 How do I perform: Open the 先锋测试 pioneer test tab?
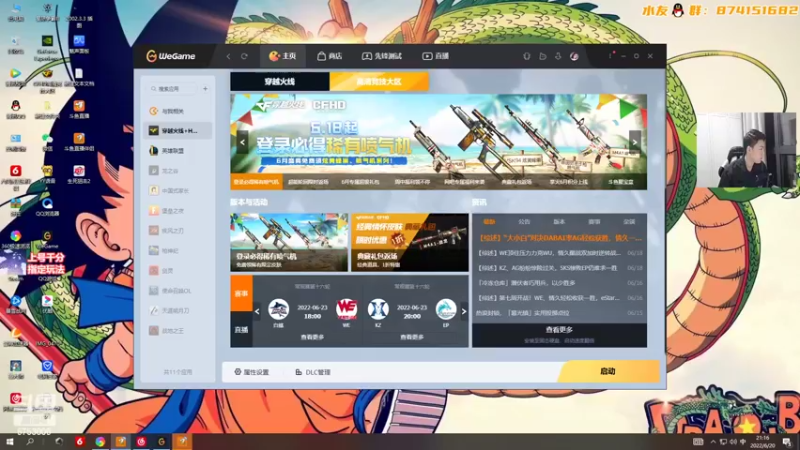pyautogui.click(x=382, y=56)
